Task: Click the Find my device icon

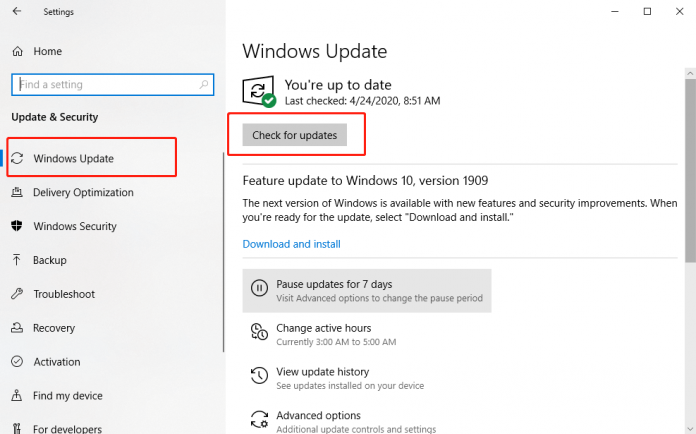Action: 17,396
